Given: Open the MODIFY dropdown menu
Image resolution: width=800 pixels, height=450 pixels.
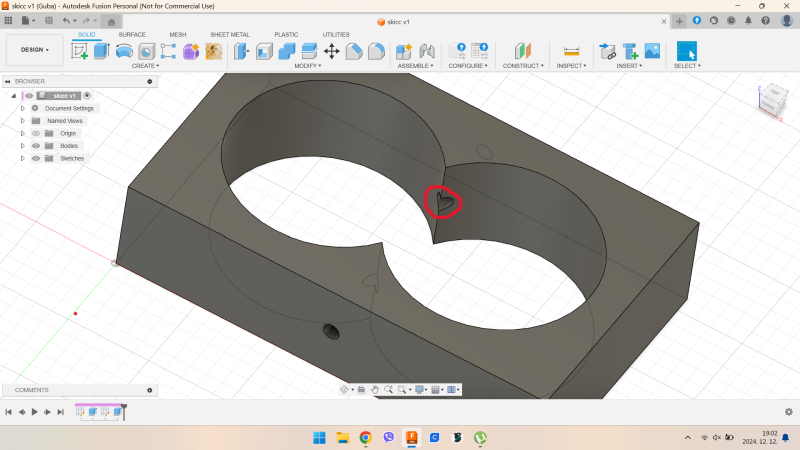Looking at the screenshot, I should (x=309, y=66).
